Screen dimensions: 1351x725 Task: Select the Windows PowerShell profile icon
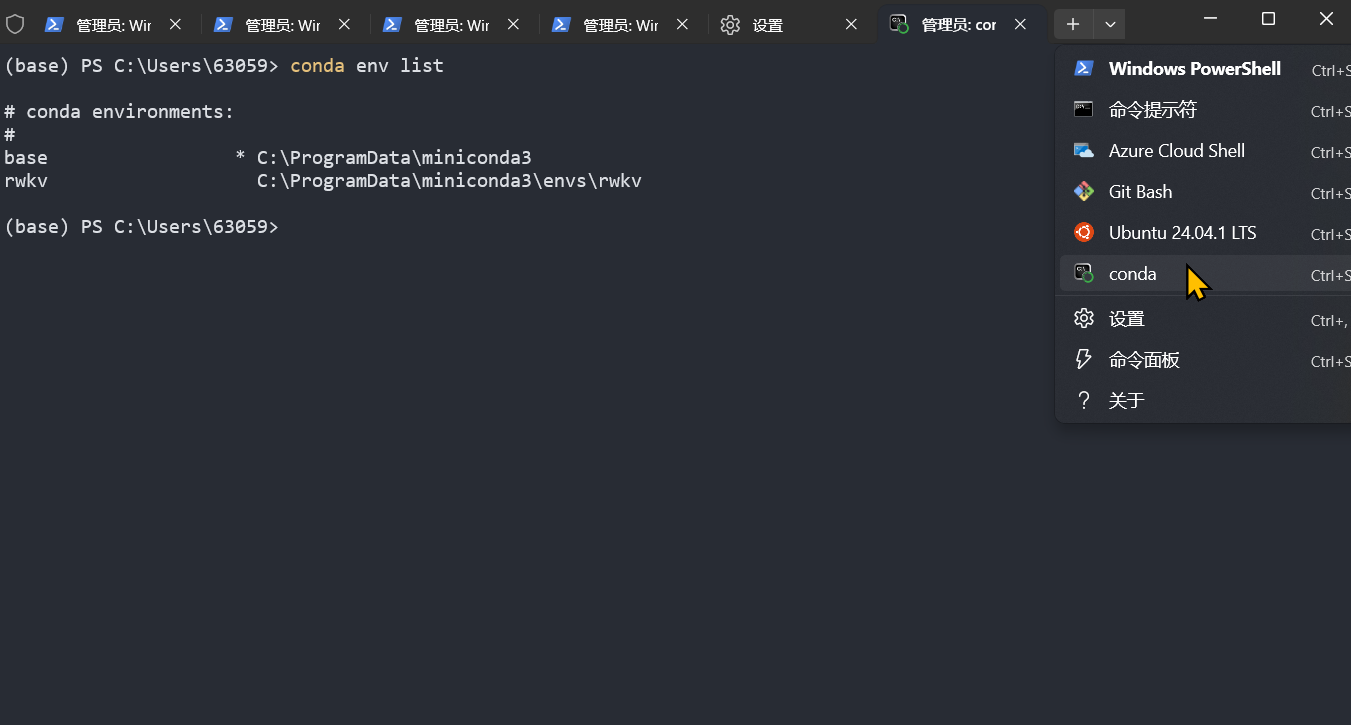click(x=1083, y=68)
